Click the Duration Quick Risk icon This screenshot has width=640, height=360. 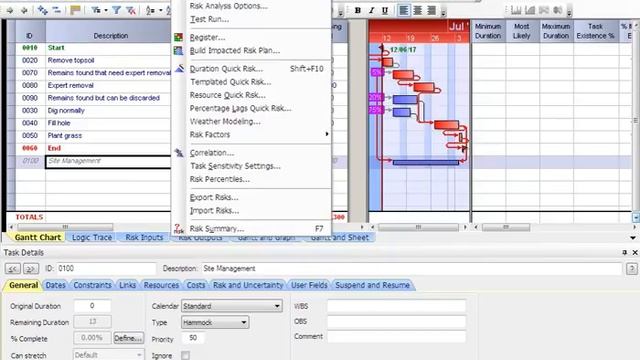click(x=179, y=69)
